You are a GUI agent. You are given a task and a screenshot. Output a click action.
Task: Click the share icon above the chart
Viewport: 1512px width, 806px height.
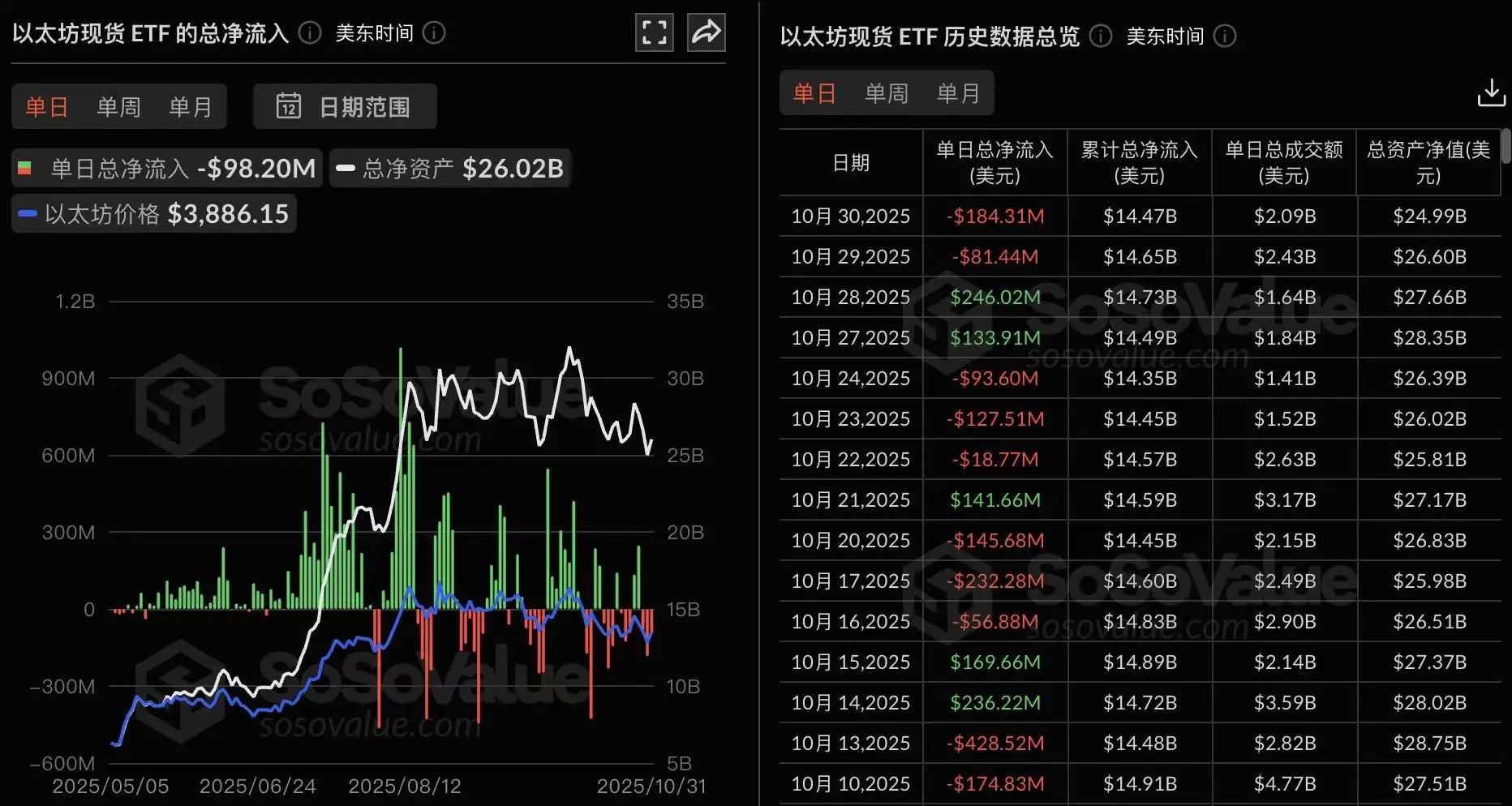(706, 32)
